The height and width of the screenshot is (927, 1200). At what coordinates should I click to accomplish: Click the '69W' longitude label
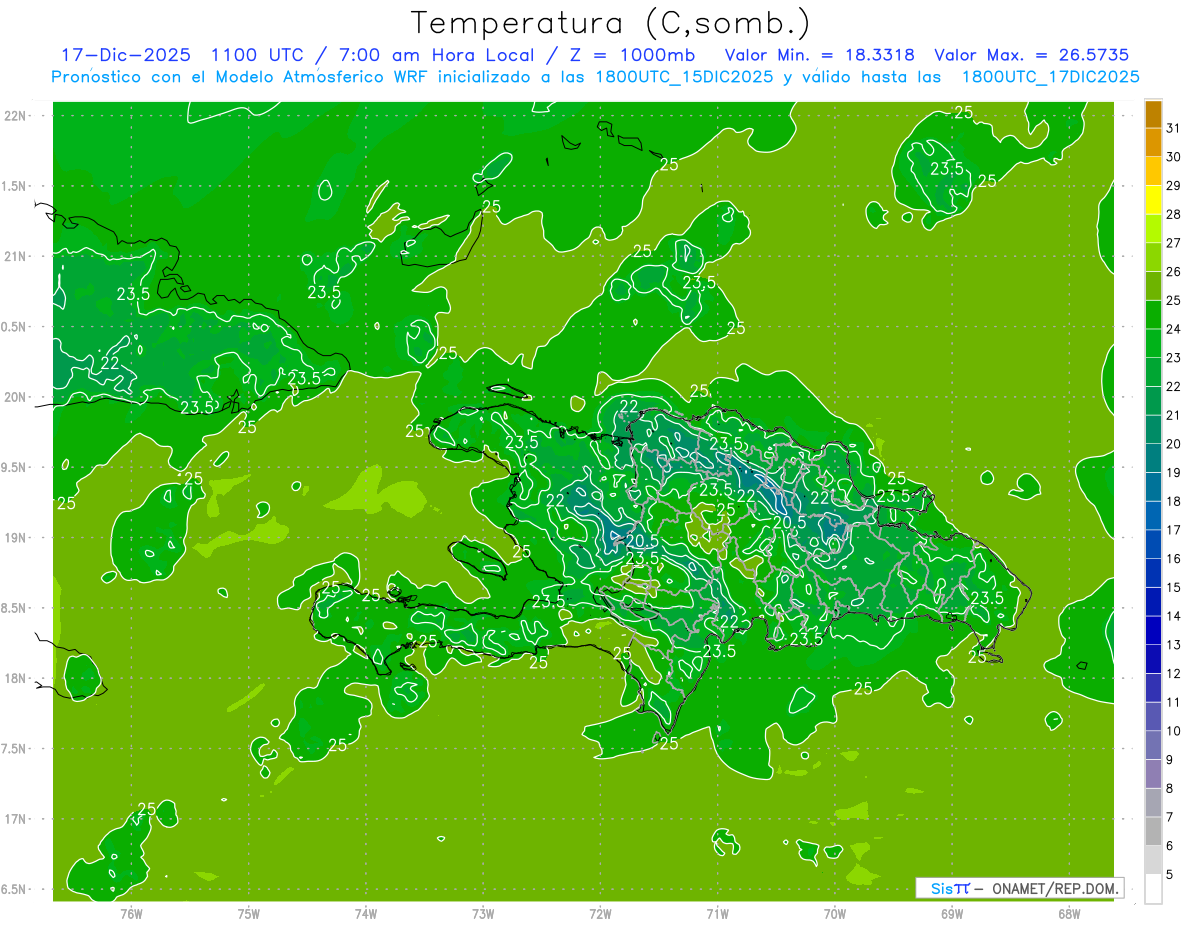[952, 913]
